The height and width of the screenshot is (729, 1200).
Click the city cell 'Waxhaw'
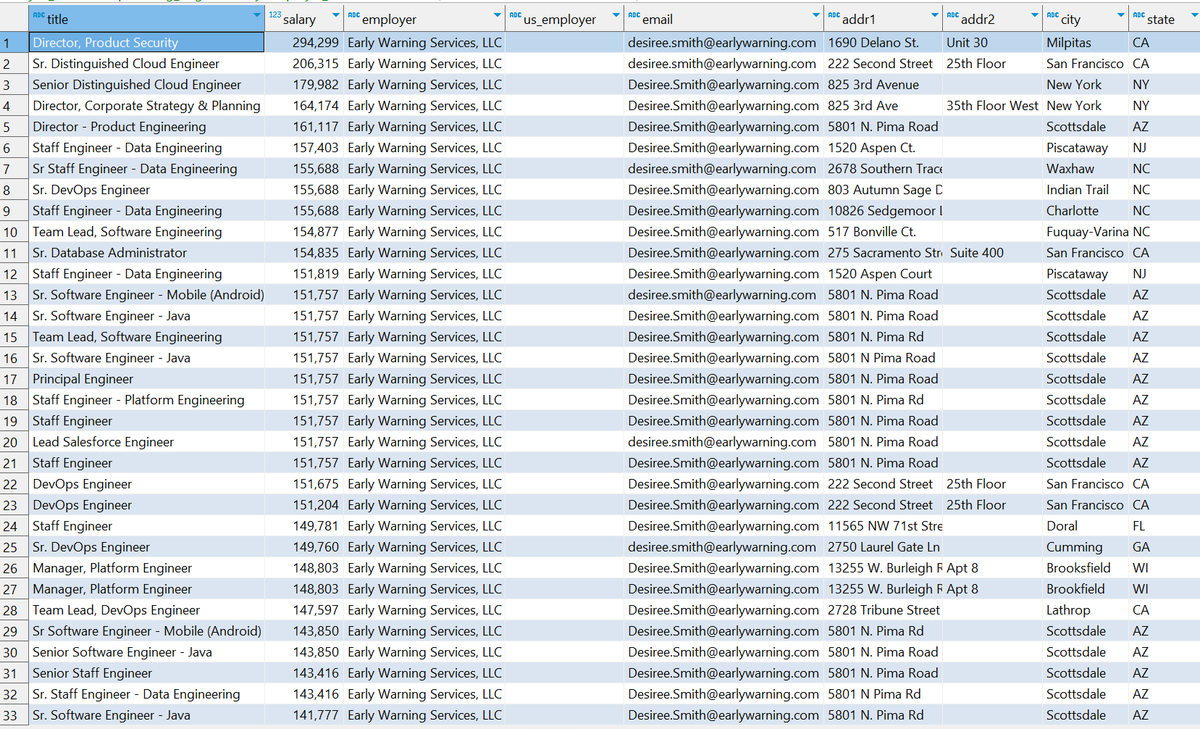coord(1085,169)
